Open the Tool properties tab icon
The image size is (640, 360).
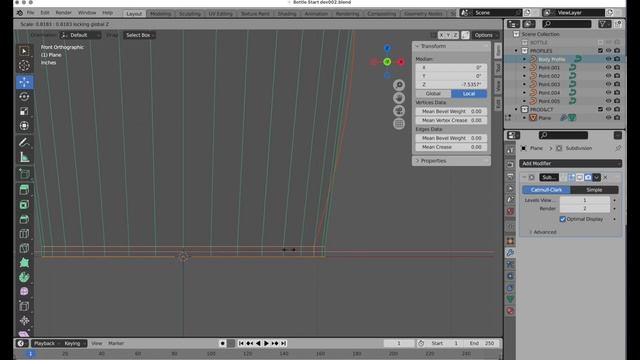coord(510,151)
